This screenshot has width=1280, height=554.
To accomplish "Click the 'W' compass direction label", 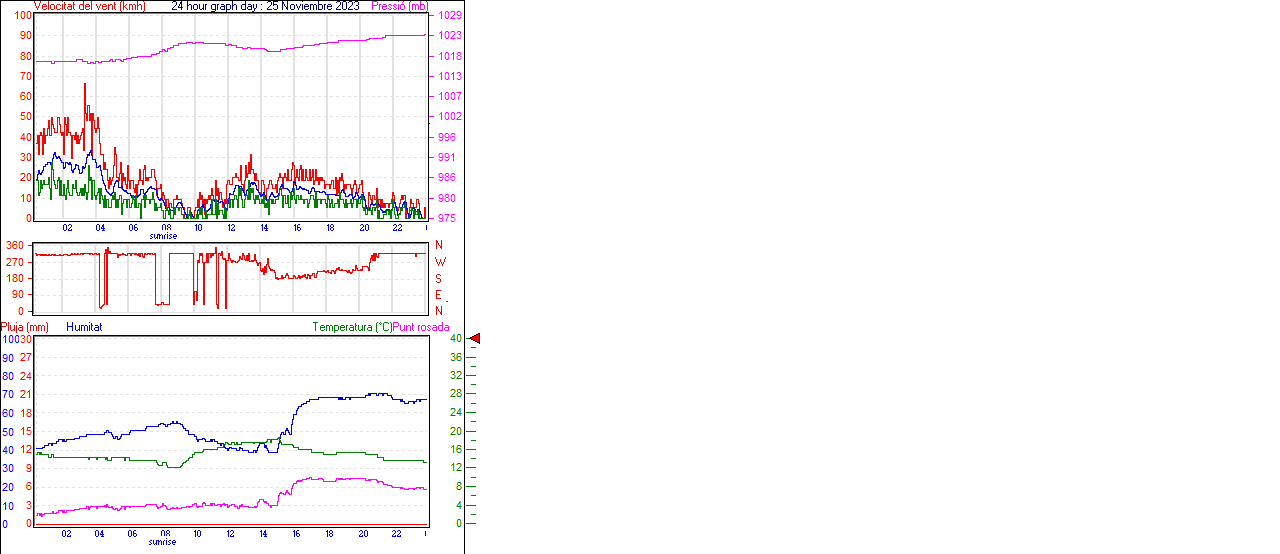I will tap(439, 262).
